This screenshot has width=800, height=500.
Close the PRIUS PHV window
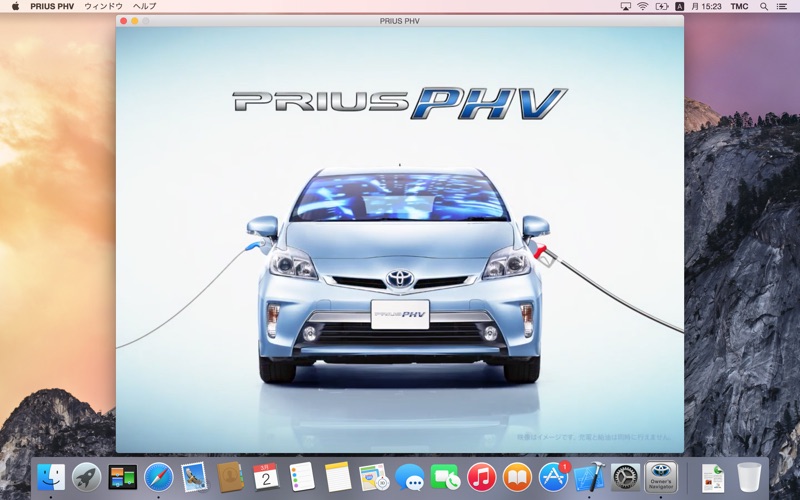click(x=123, y=21)
